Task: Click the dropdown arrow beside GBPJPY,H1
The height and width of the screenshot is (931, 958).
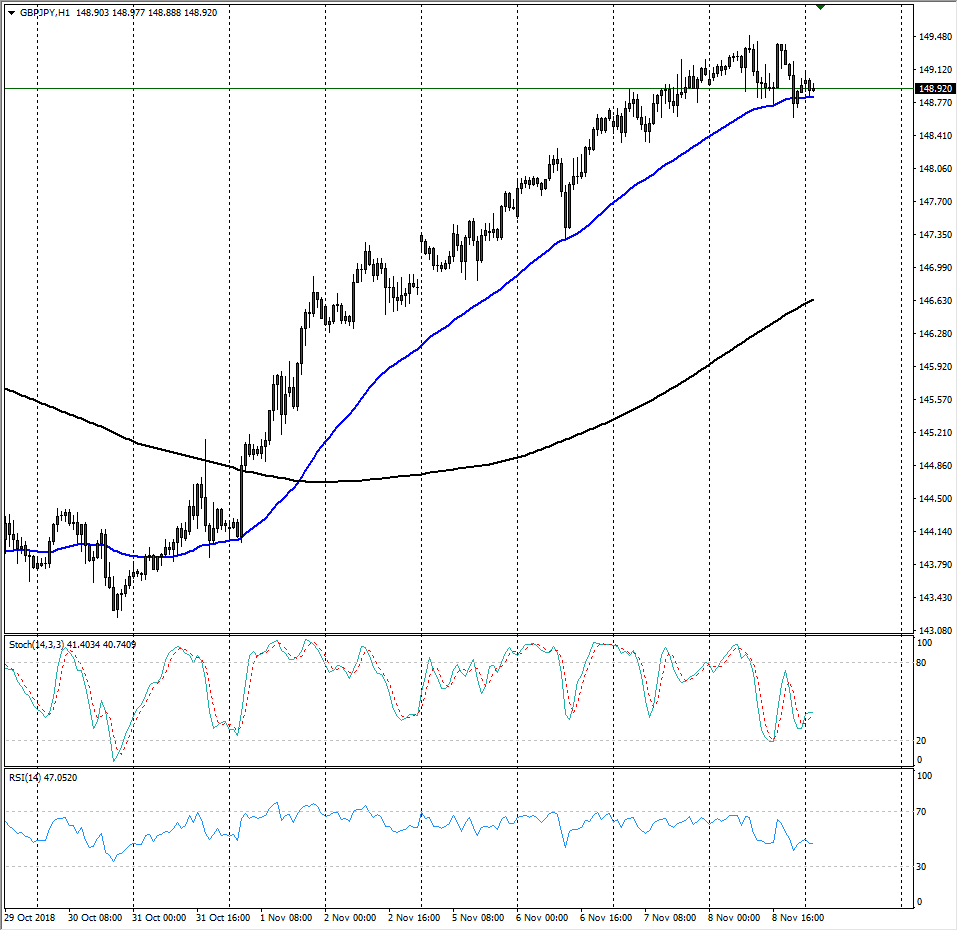Action: 10,13
